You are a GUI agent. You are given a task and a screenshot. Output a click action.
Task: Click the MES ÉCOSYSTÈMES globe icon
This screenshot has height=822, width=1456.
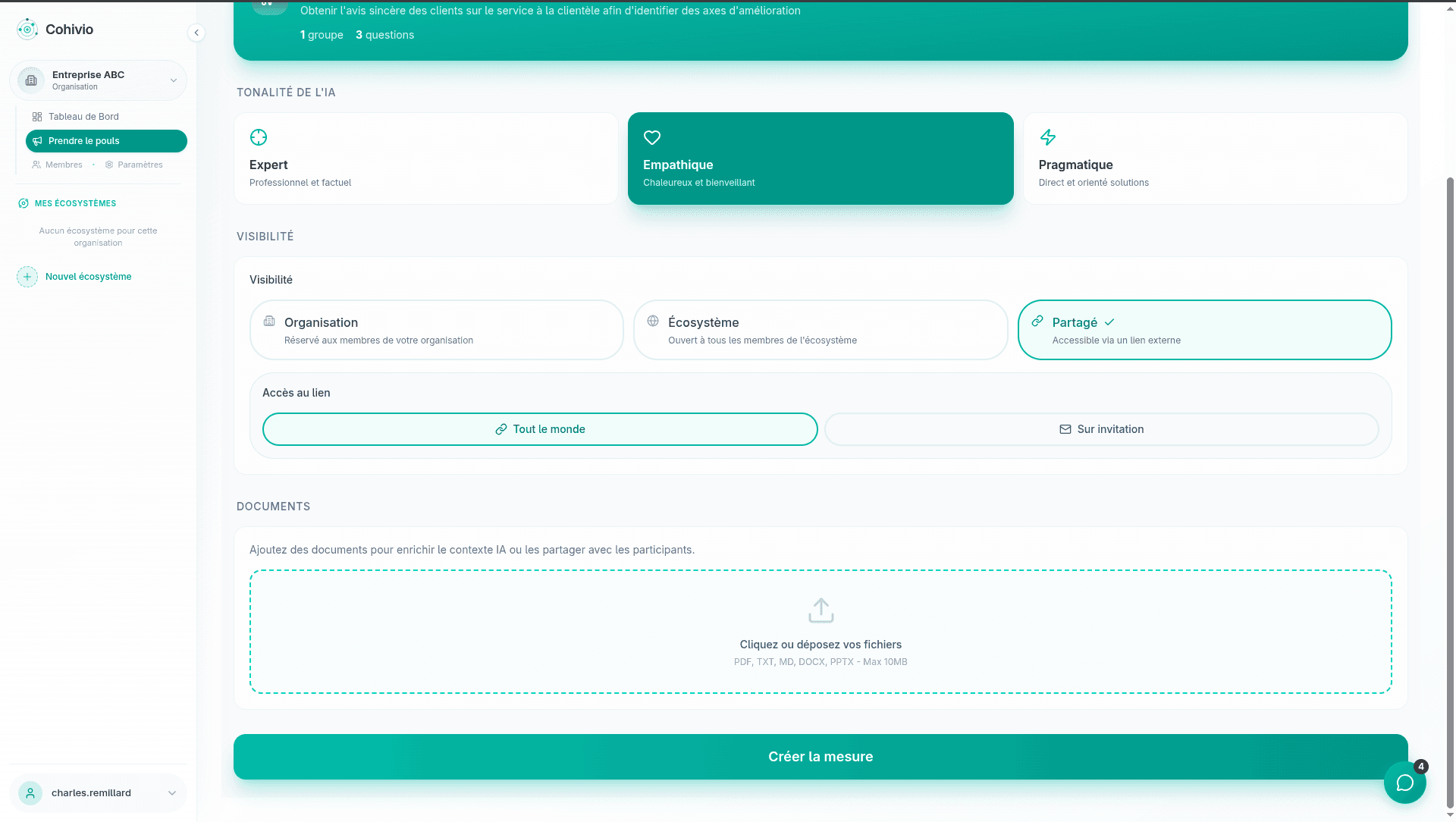pos(22,203)
